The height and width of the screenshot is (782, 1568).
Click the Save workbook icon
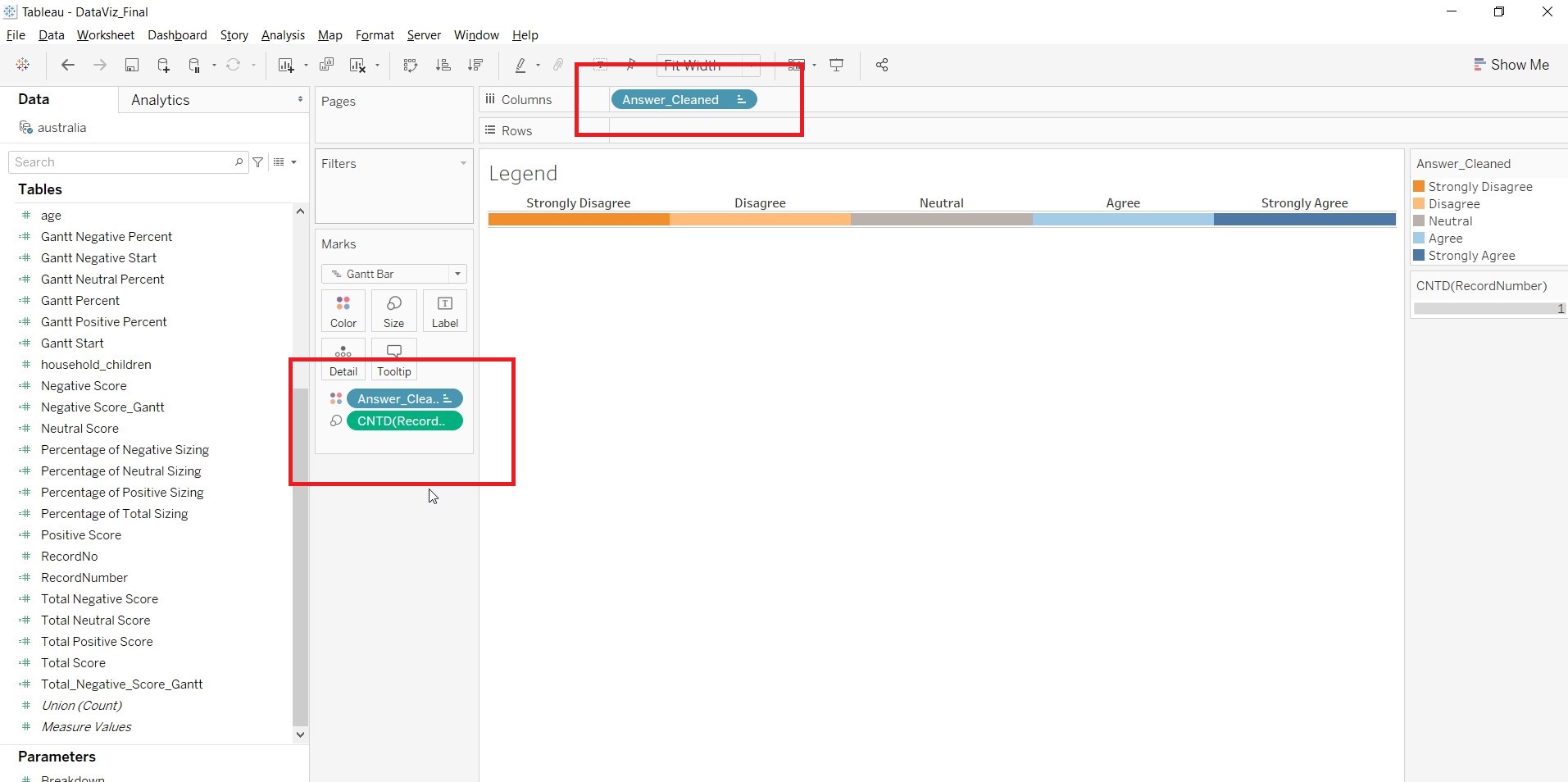(131, 66)
